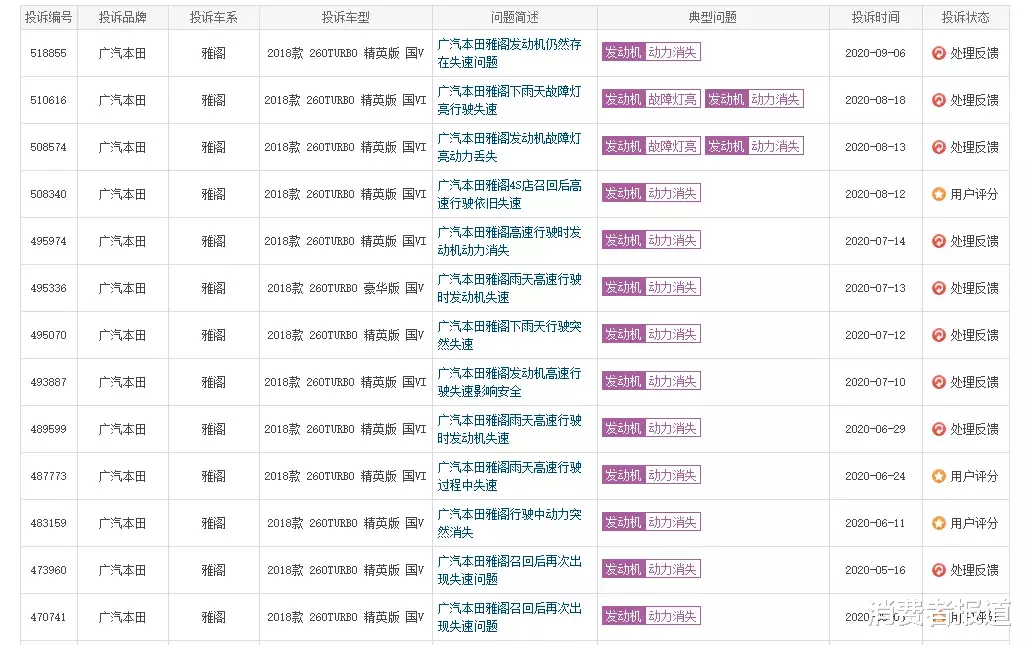Viewport: 1026px width, 645px height.
Task: Open complaint 广汽本田雅阁行驶中动力突然消失
Action: (x=509, y=523)
